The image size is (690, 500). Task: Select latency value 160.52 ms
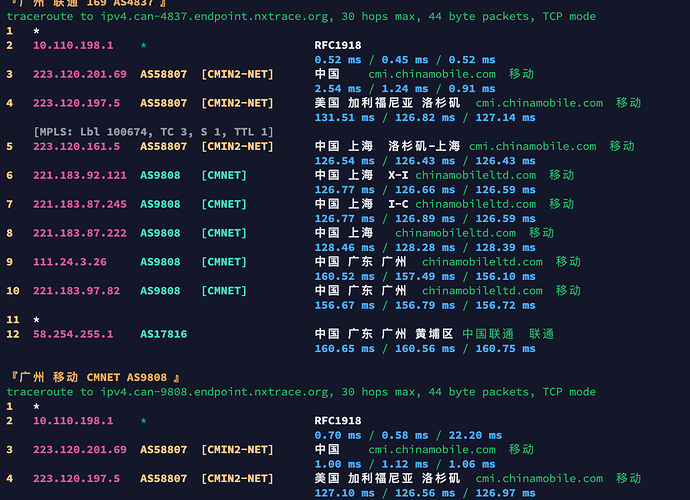pyautogui.click(x=345, y=277)
